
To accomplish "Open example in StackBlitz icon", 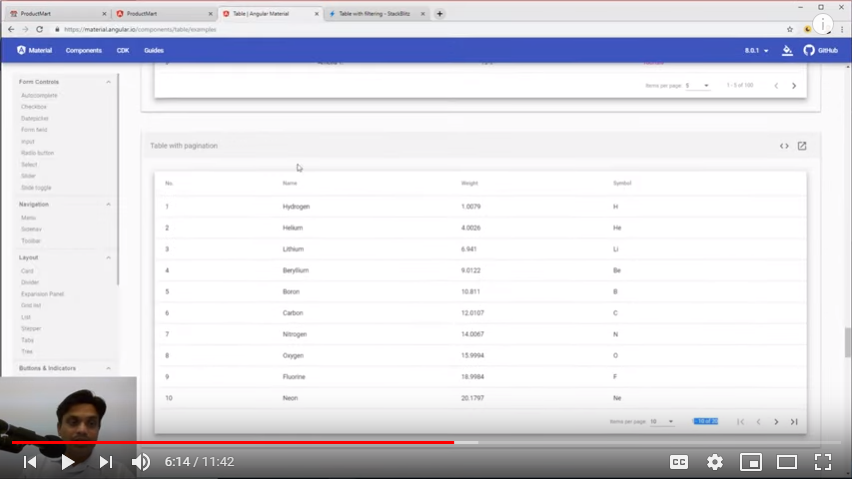I will click(802, 146).
